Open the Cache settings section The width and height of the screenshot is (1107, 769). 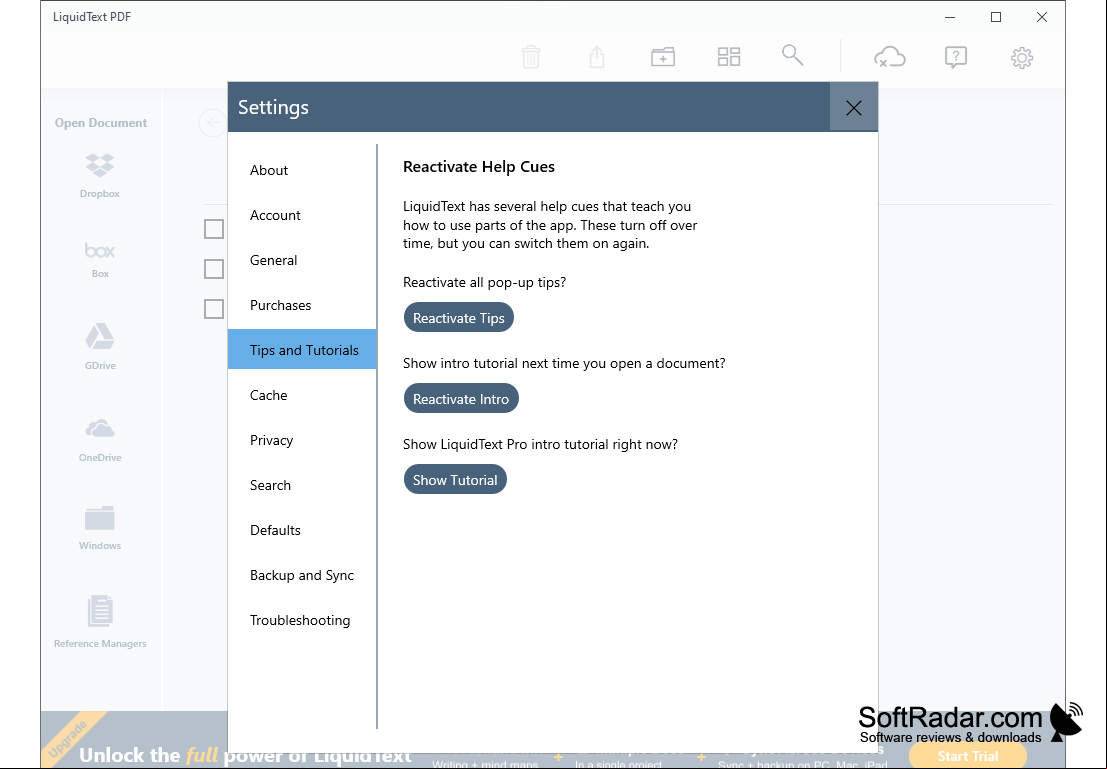[x=302, y=395]
